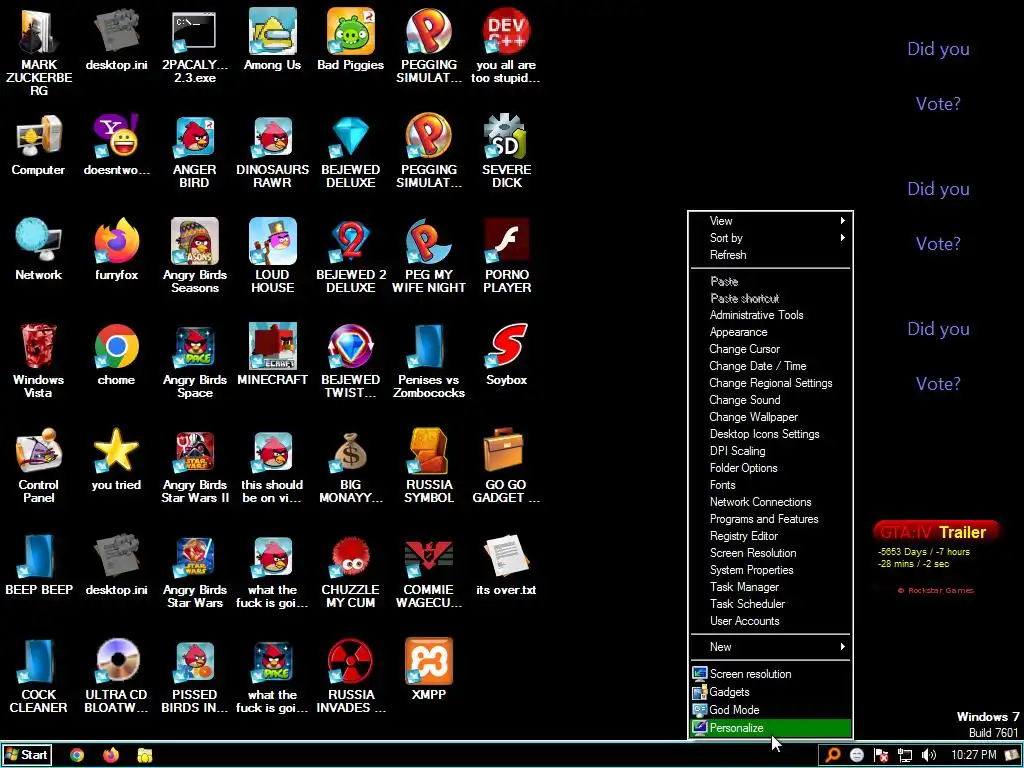
Task: Select the COCK CLEANER folder icon
Action: pos(39,661)
